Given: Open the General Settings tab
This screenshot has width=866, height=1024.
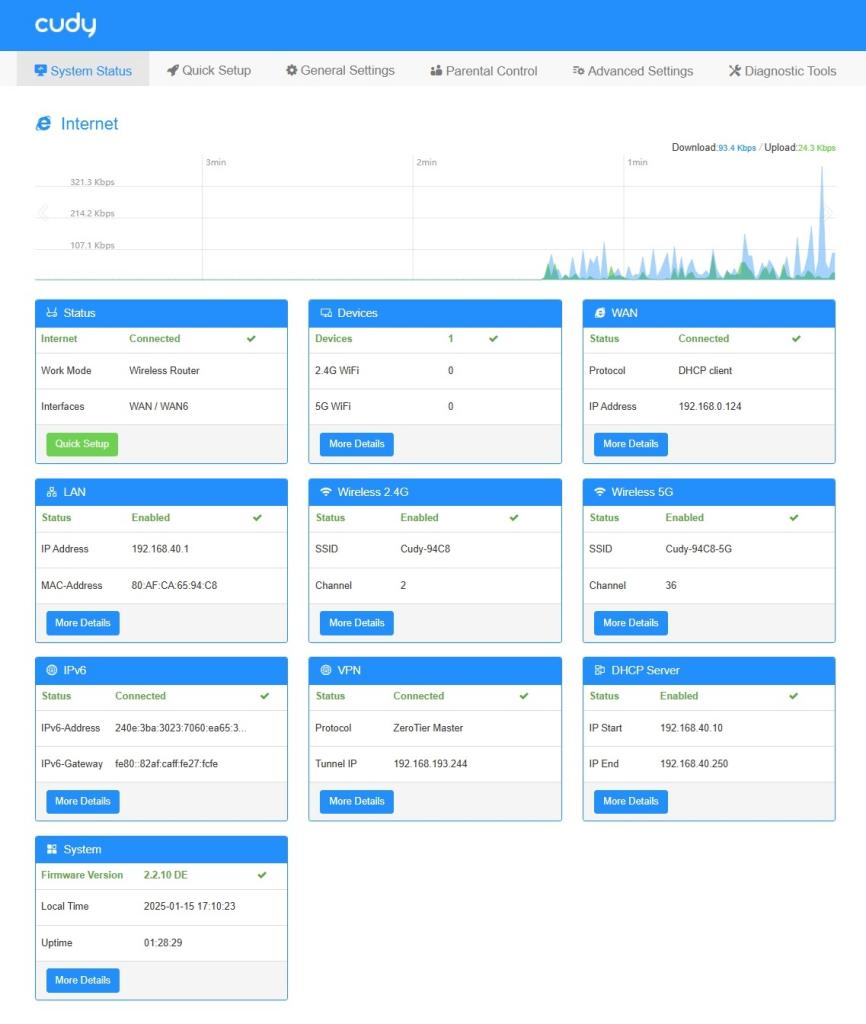Looking at the screenshot, I should [x=340, y=71].
